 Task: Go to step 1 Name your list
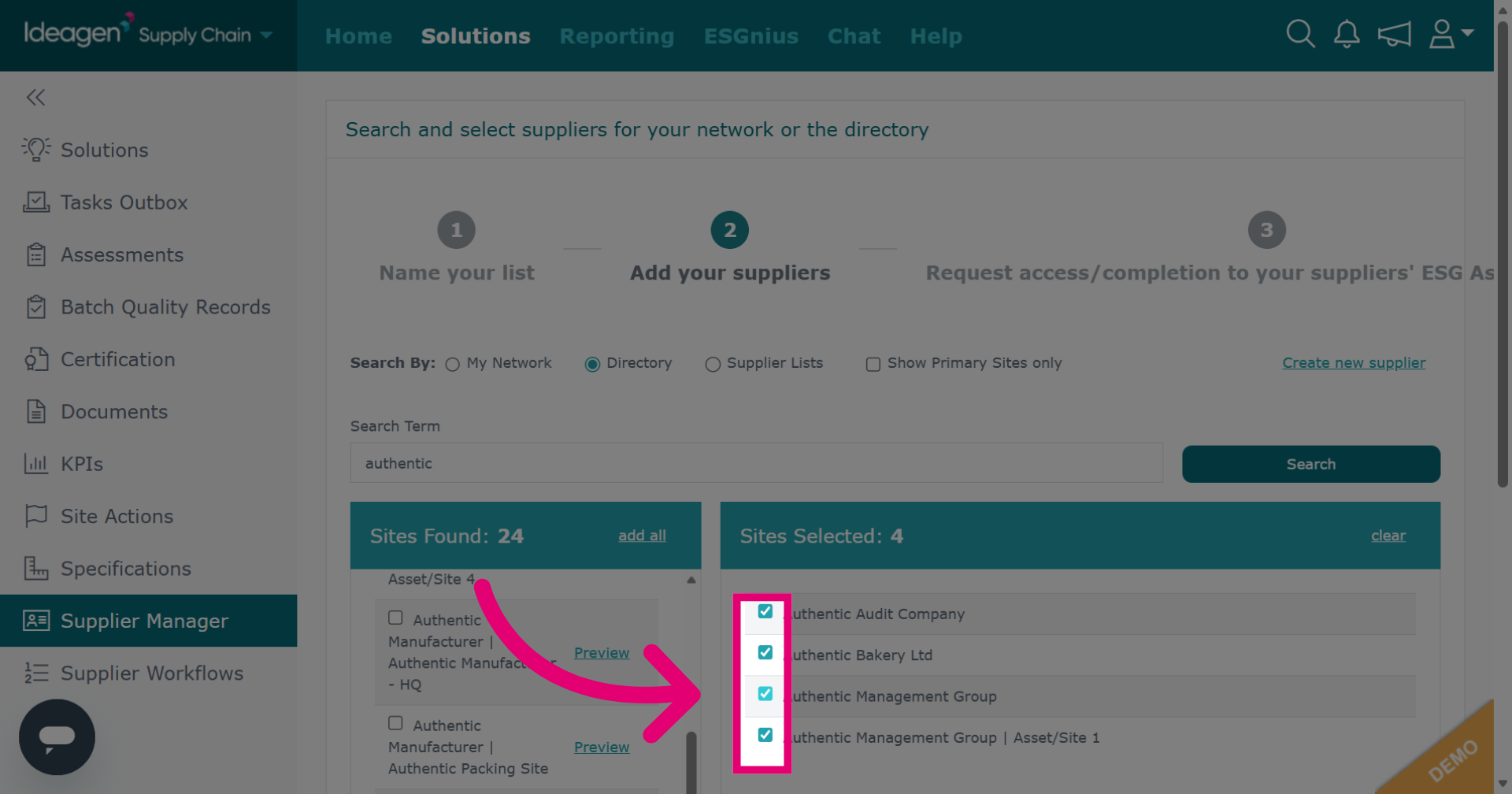pos(456,247)
